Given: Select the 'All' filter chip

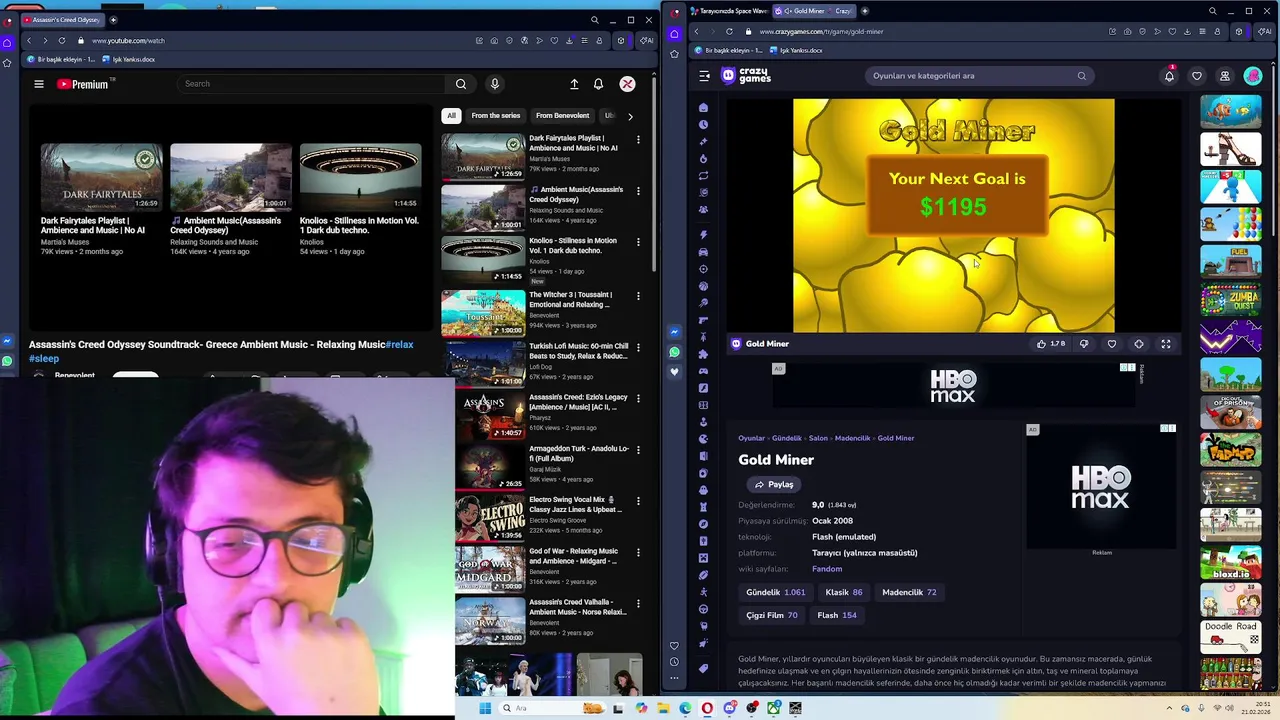Looking at the screenshot, I should pos(451,116).
